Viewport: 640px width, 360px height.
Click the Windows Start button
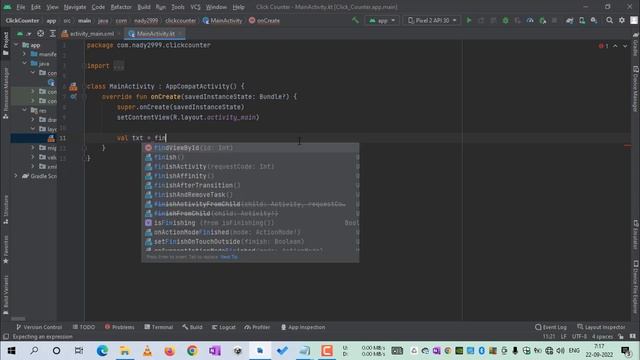11,351
